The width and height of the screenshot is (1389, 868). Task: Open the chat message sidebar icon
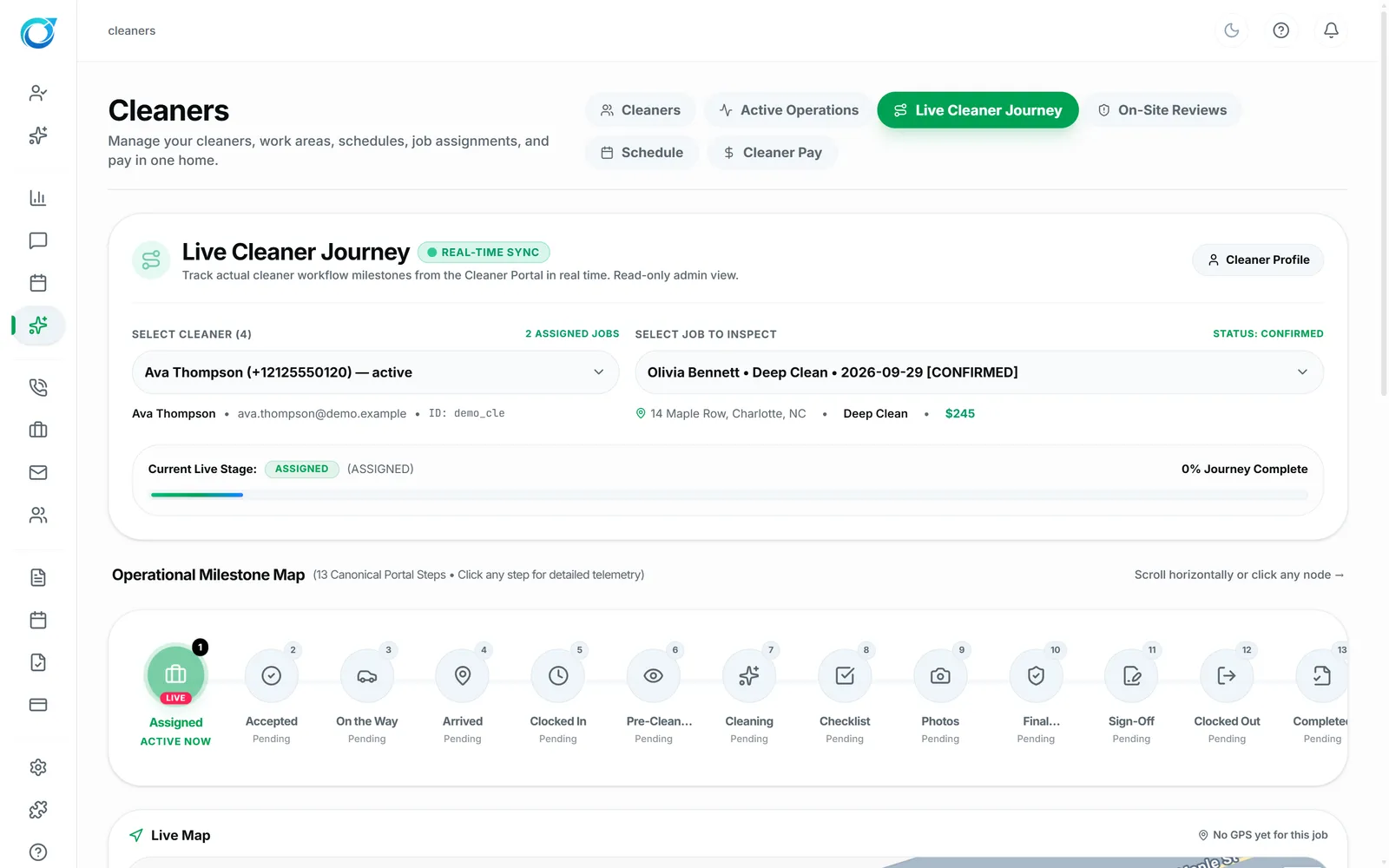(x=38, y=240)
